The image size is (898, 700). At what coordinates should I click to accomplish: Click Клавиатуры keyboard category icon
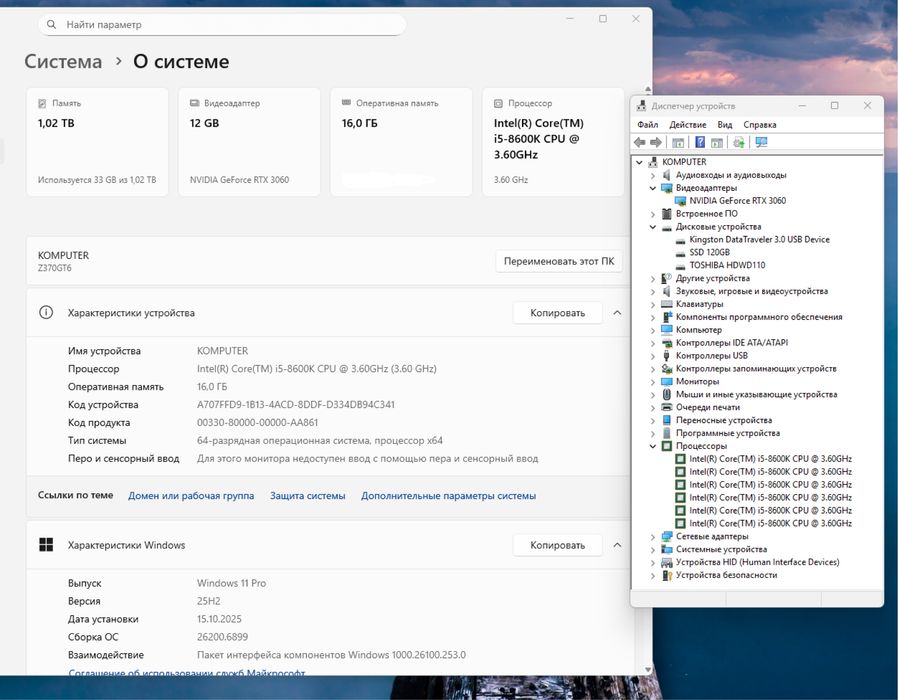(x=667, y=304)
